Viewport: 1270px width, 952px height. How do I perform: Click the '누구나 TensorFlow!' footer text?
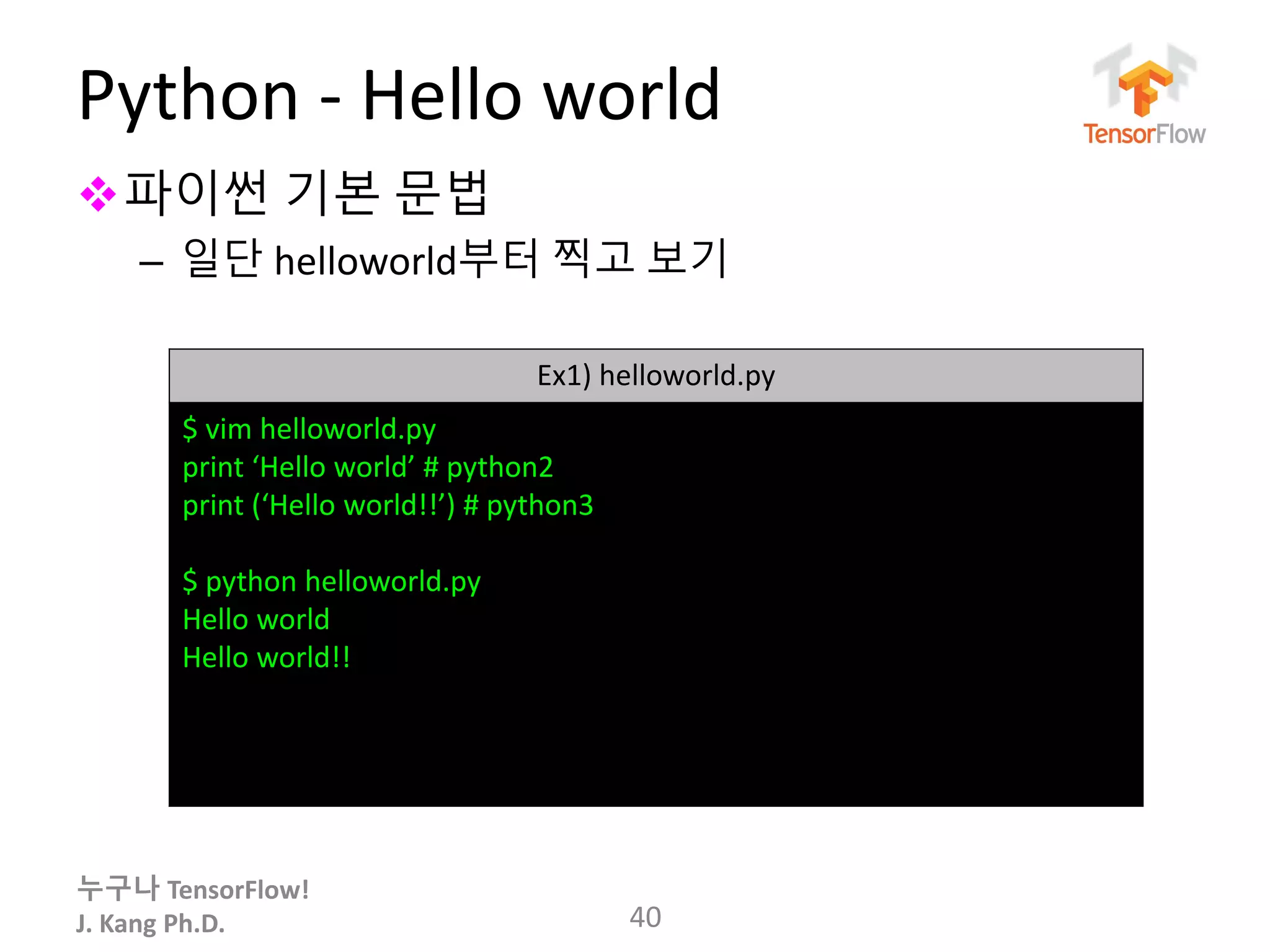click(x=193, y=888)
